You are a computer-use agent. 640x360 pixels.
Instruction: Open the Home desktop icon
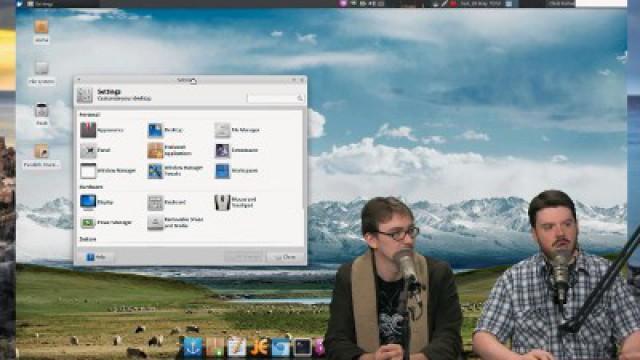41,31
